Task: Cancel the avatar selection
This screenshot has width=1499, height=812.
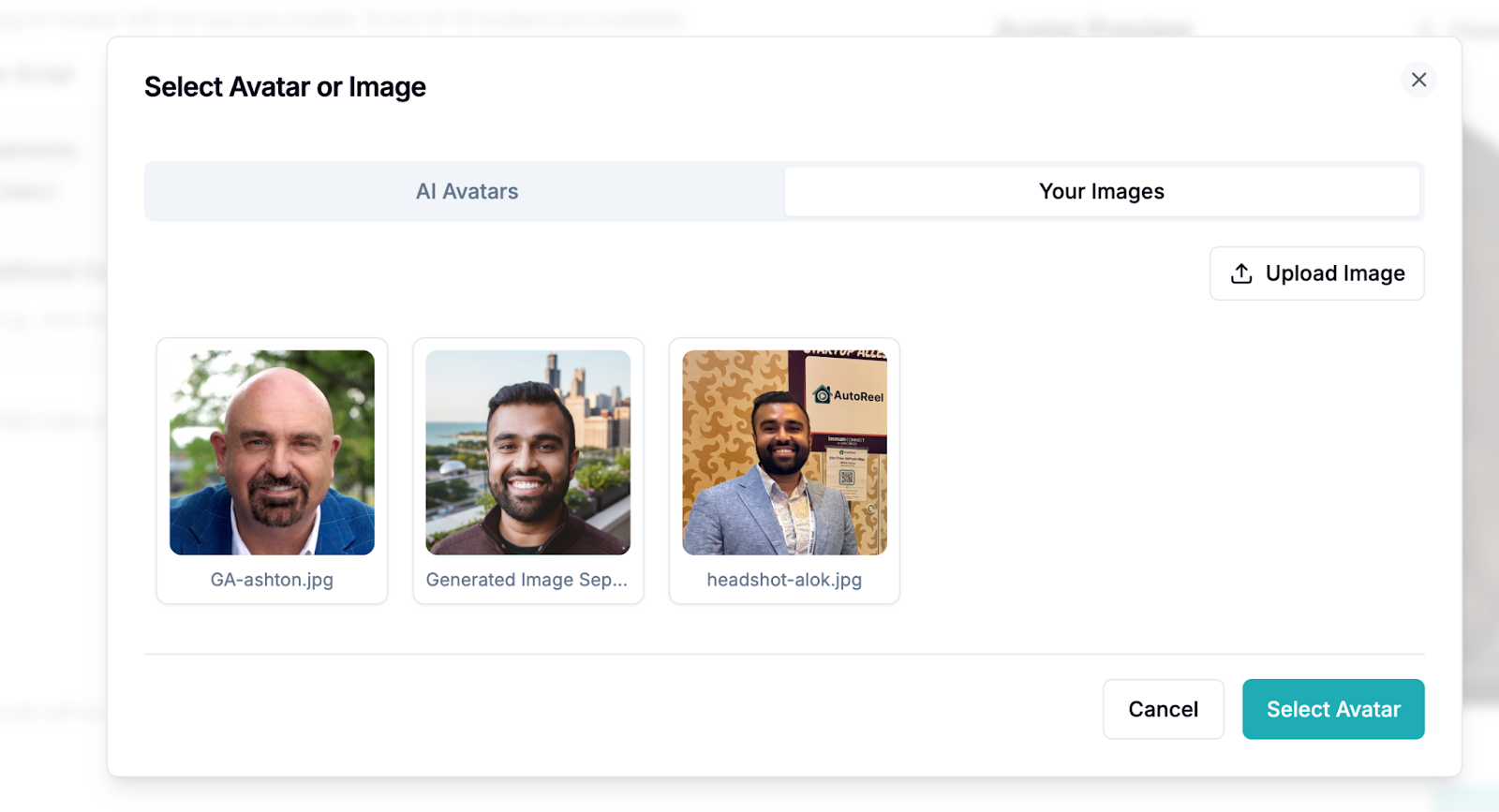Action: click(1163, 709)
